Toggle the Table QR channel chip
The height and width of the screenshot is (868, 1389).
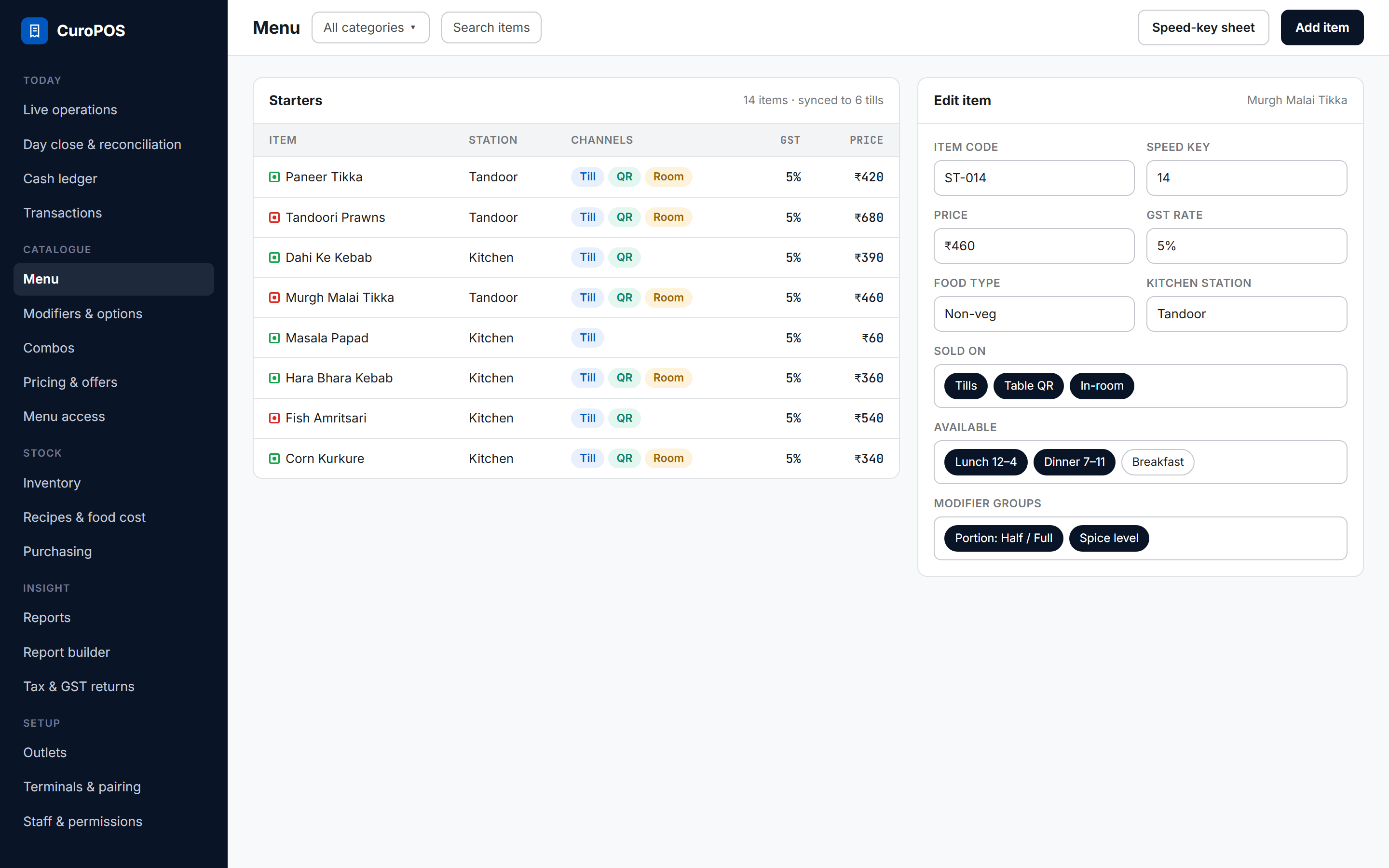click(1028, 386)
